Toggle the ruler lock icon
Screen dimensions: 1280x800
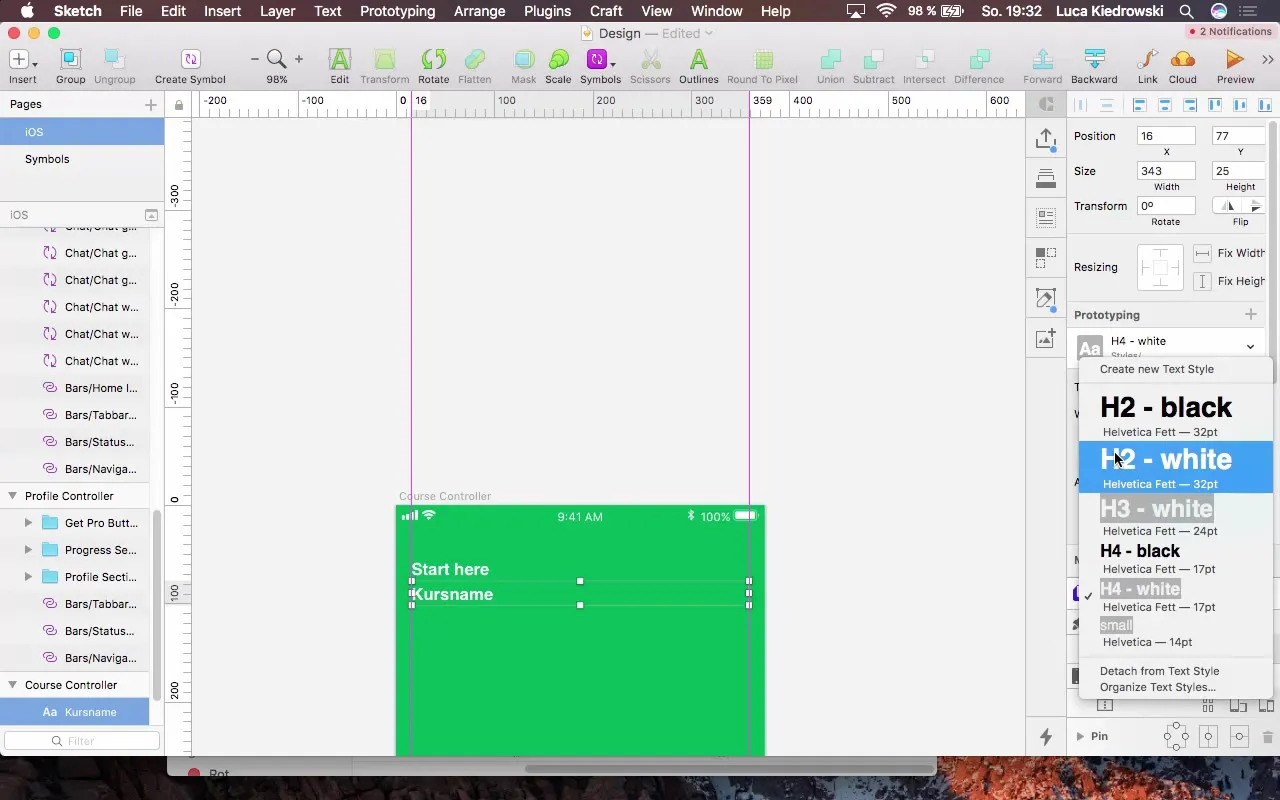pos(179,104)
